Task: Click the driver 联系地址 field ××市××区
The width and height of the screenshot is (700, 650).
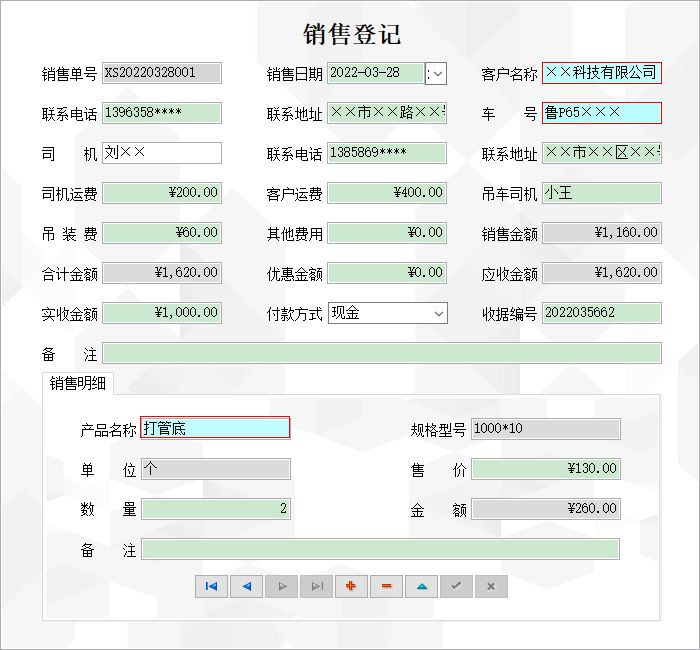Action: tap(602, 153)
